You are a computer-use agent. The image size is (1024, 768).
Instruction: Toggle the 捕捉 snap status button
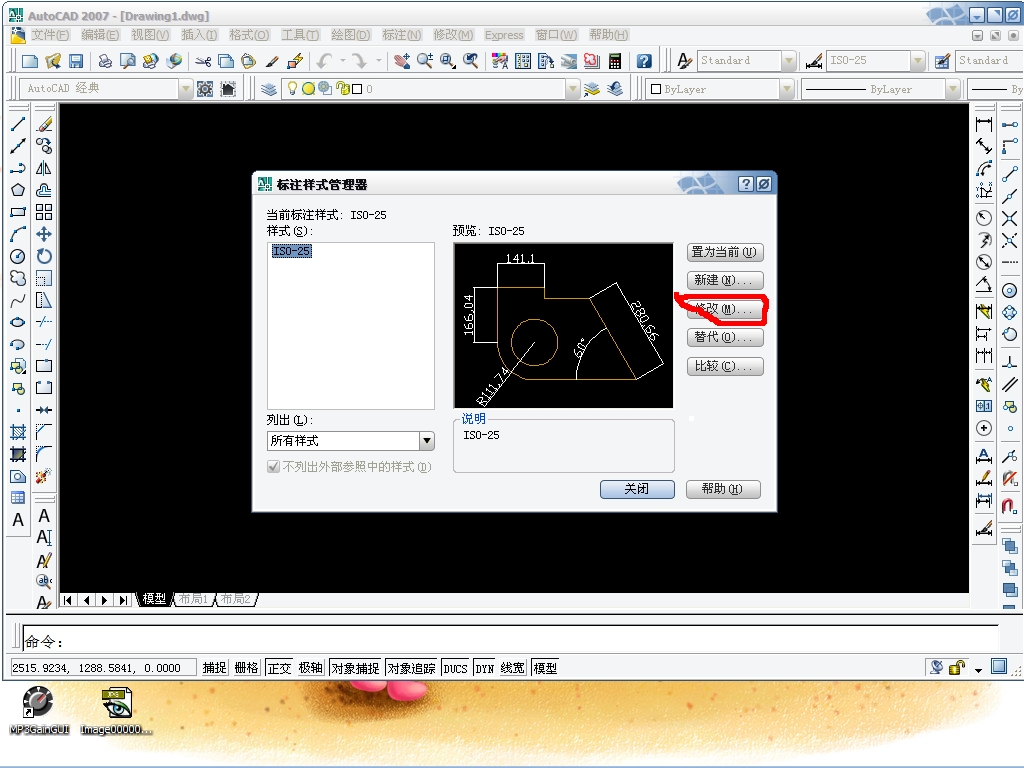coord(214,667)
